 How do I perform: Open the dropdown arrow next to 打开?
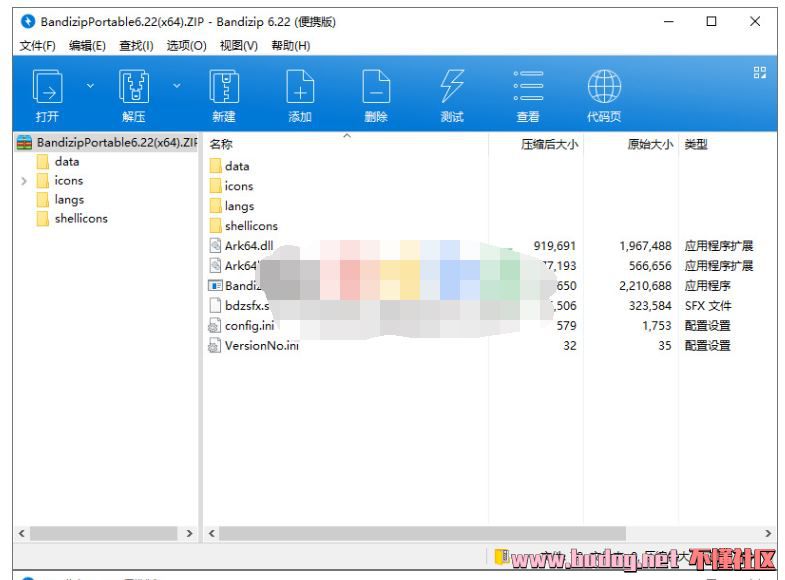tap(90, 86)
